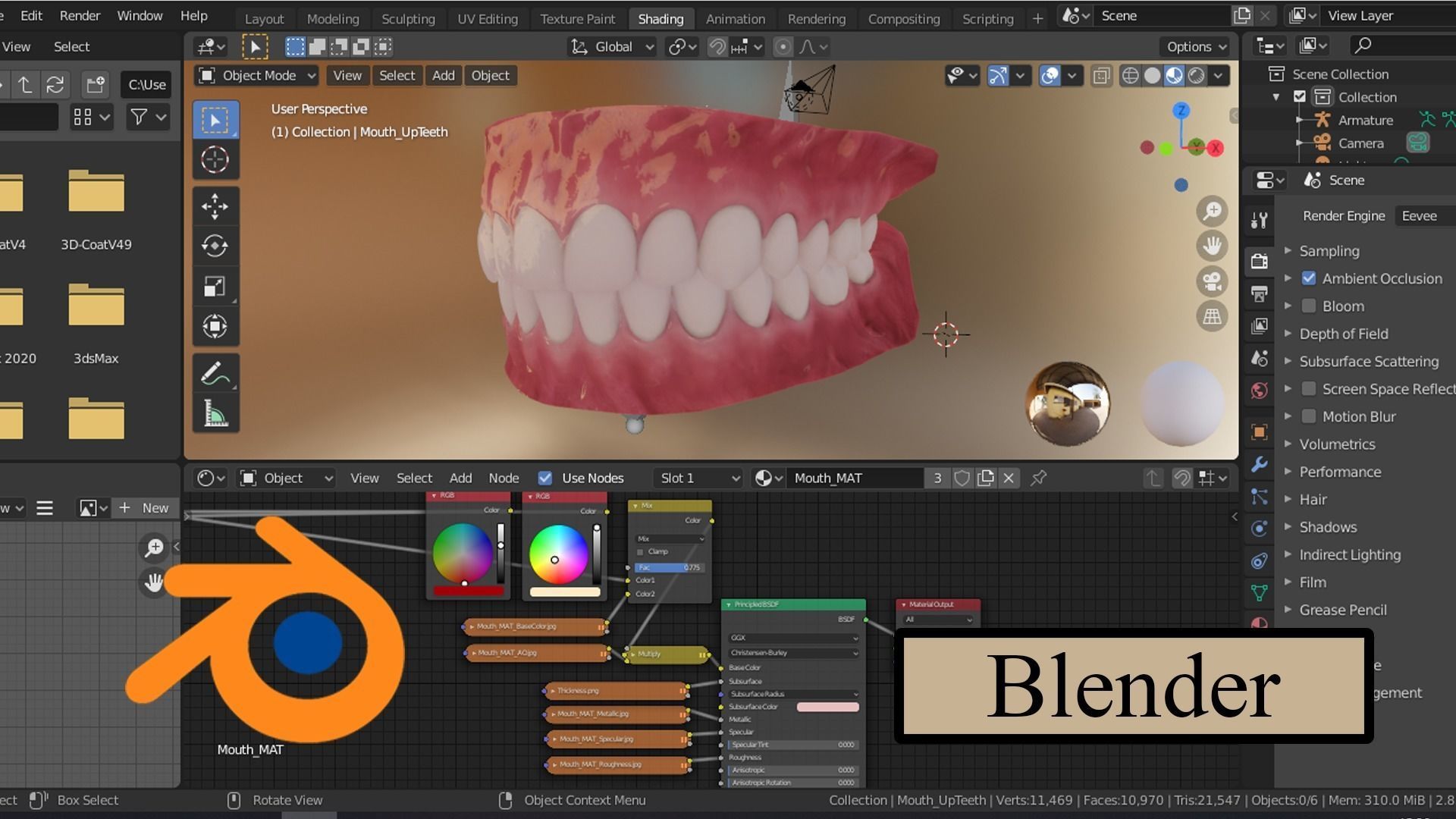
Task: Switch to wireframe viewport shading
Action: 1130,76
